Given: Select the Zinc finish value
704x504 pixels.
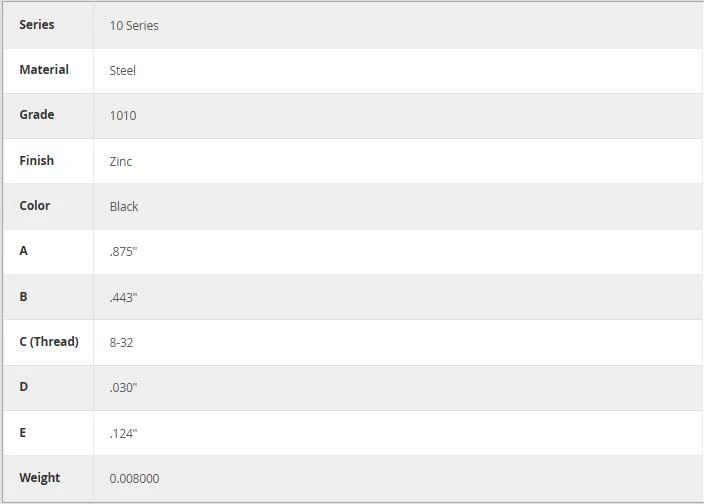Looking at the screenshot, I should (121, 162).
